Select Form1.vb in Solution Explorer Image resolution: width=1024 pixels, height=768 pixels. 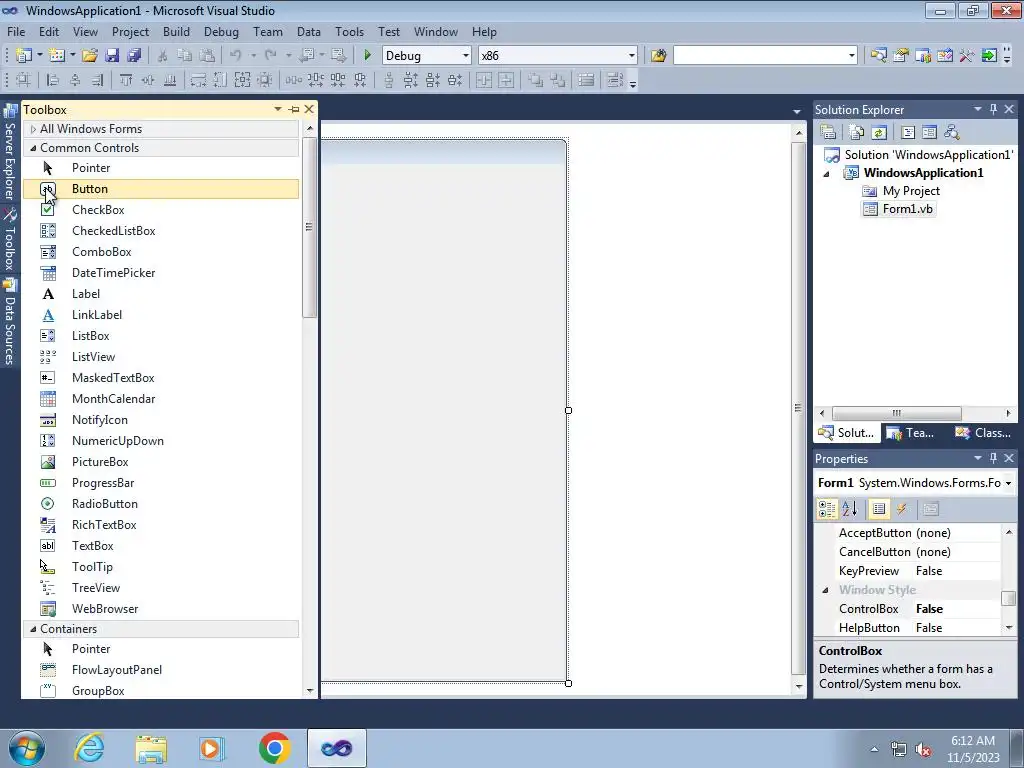907,209
